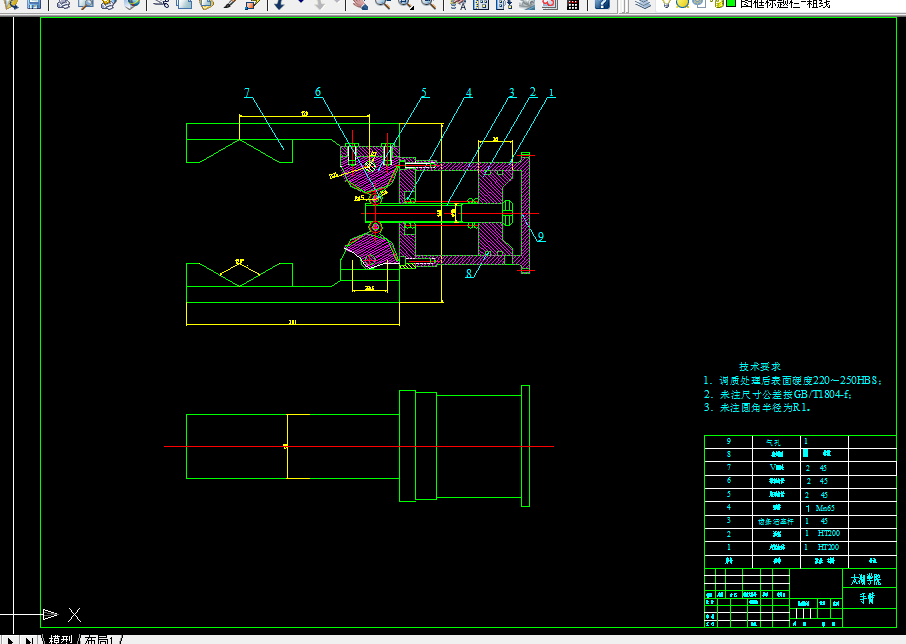Screen dimensions: 906x644
Task: Save the drawing with the floppy disk icon
Action: click(x=34, y=4)
